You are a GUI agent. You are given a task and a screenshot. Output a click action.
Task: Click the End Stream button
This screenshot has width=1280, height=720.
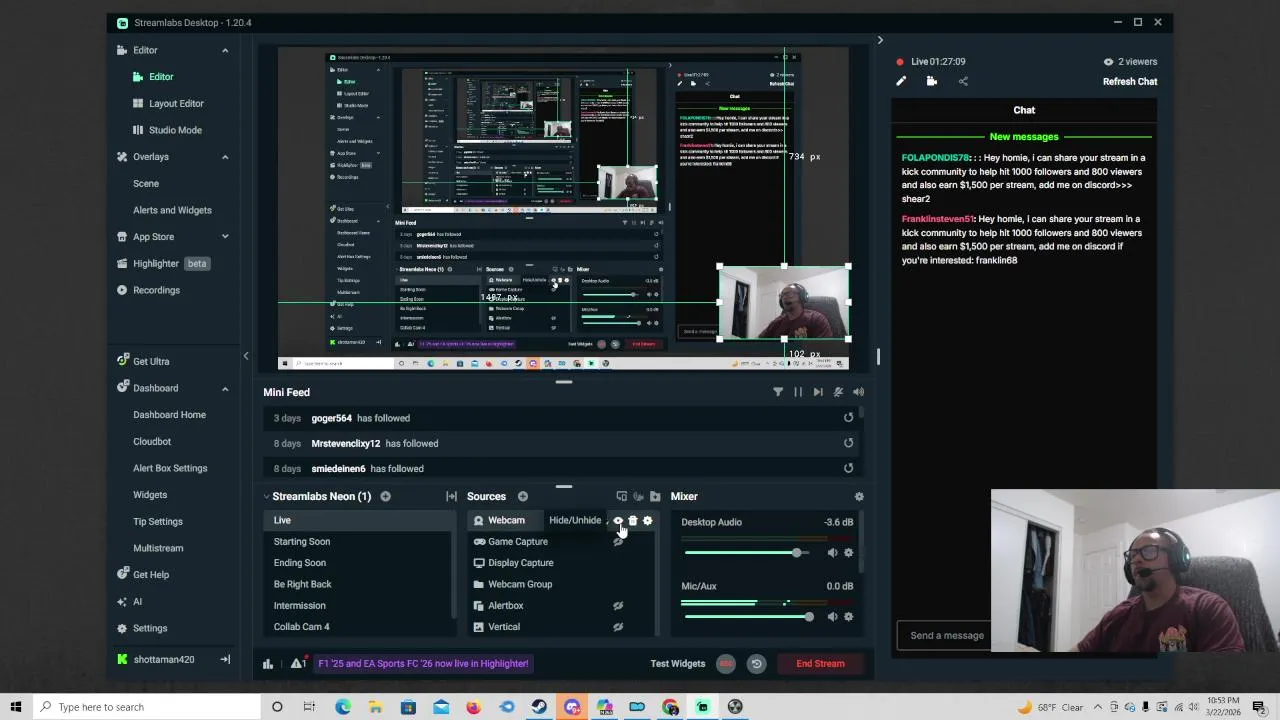[820, 663]
